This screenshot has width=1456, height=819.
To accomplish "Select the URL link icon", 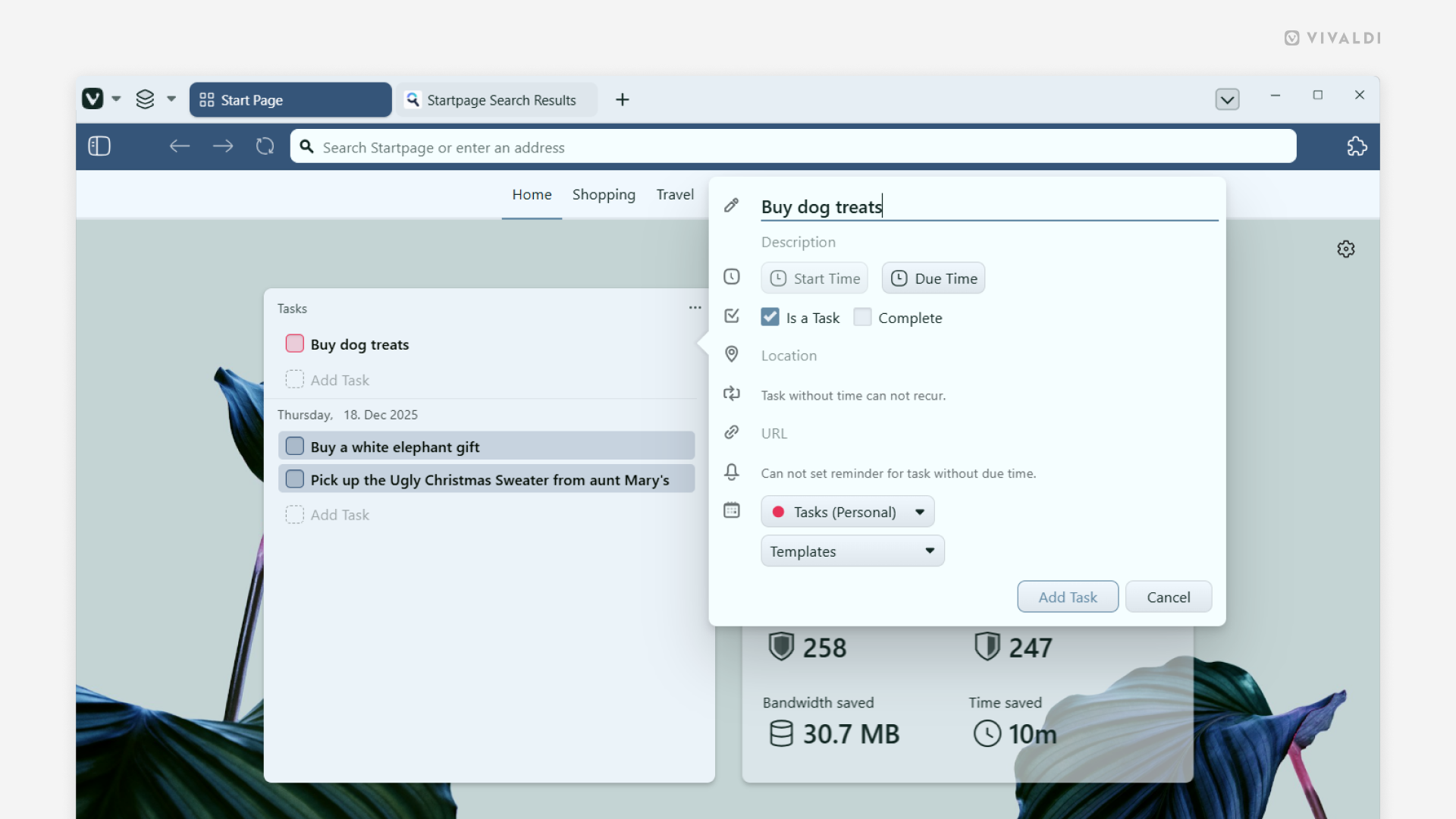I will pos(731,432).
